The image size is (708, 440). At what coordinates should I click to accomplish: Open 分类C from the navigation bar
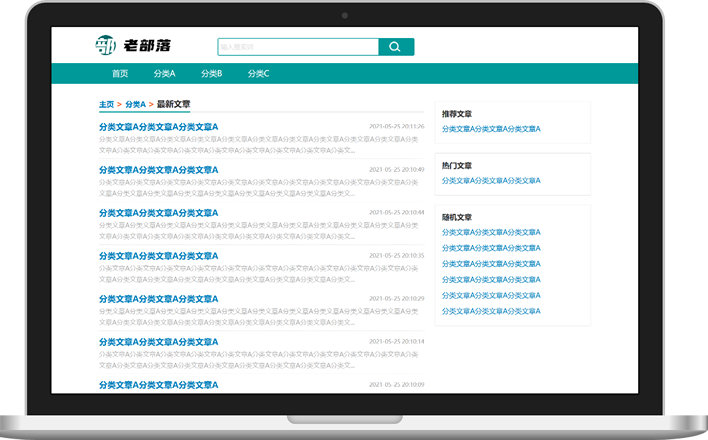pos(258,73)
